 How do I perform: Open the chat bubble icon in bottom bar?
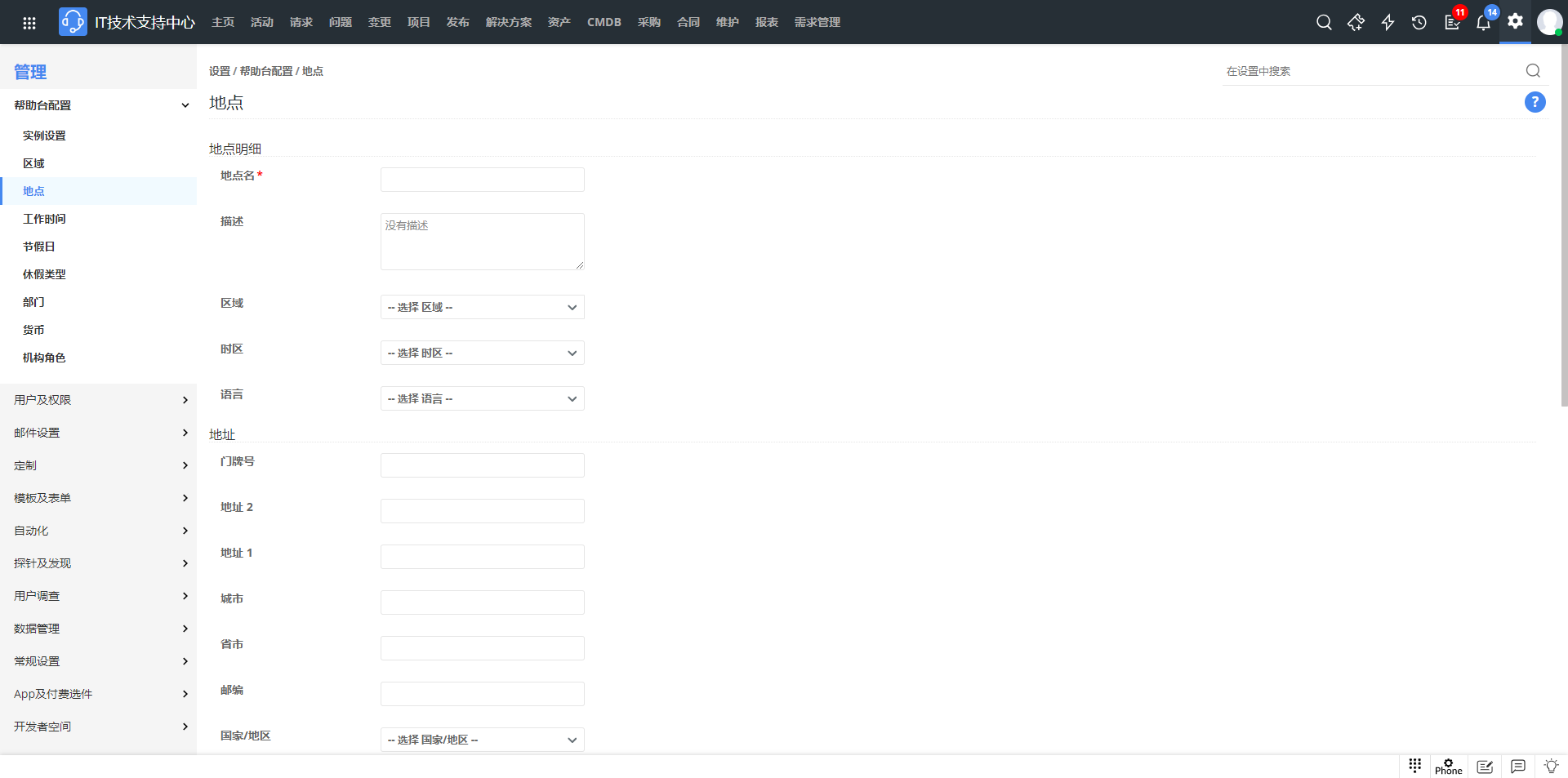pyautogui.click(x=1517, y=766)
